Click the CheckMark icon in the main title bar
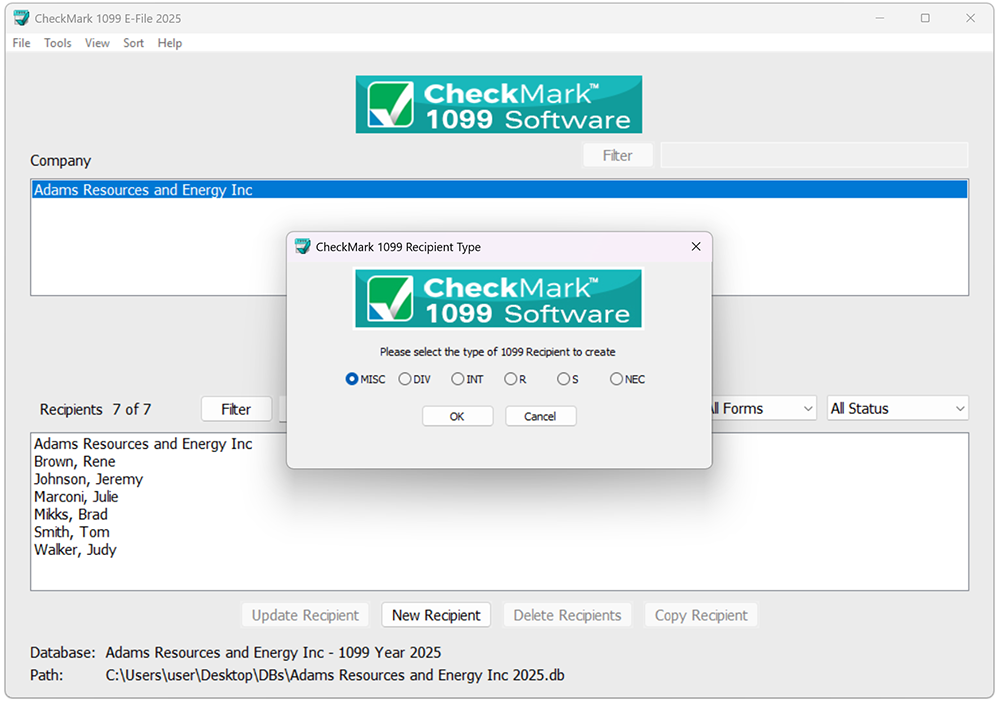998x702 pixels. click(x=21, y=18)
